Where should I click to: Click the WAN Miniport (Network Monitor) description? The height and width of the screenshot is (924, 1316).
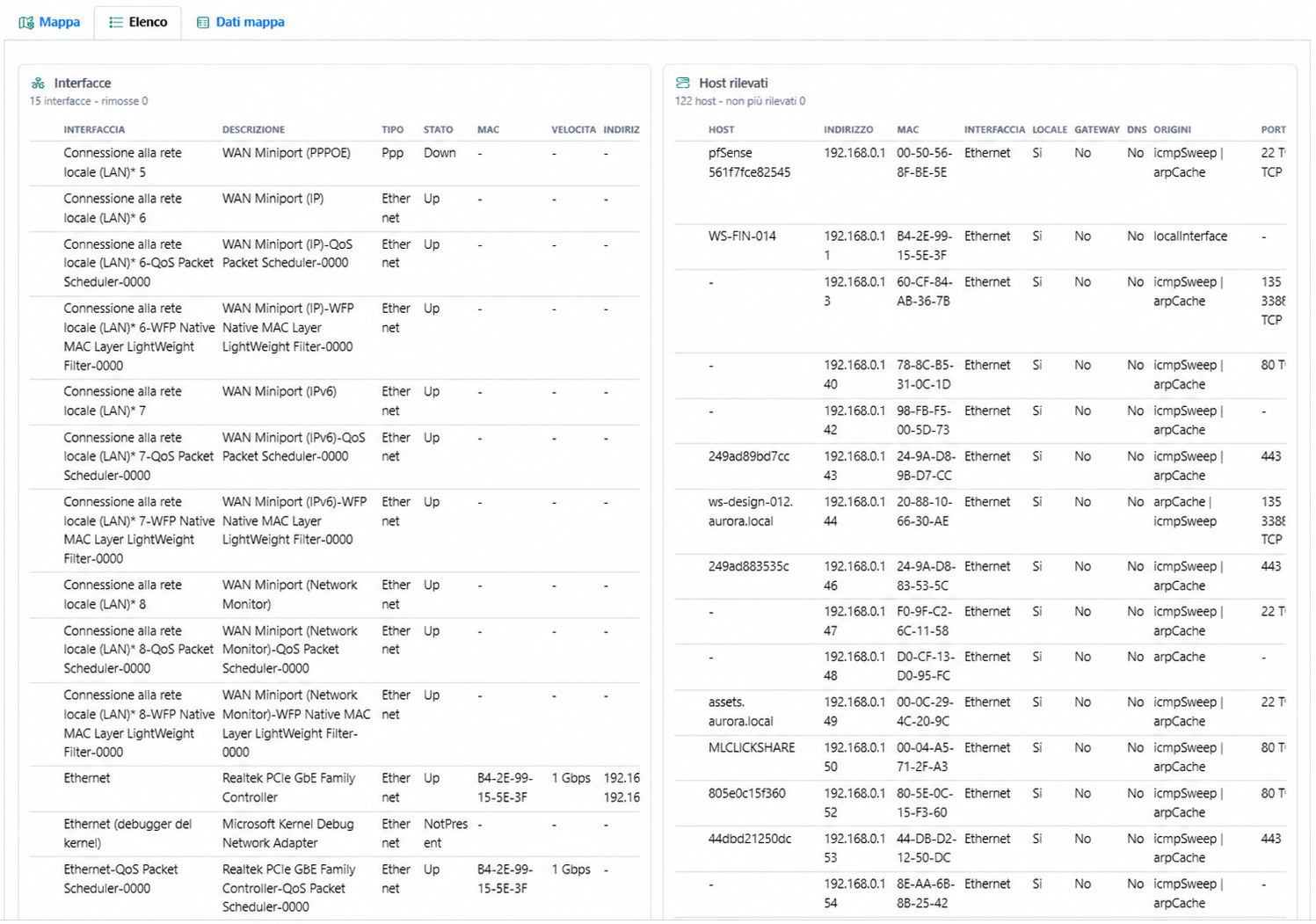click(289, 594)
